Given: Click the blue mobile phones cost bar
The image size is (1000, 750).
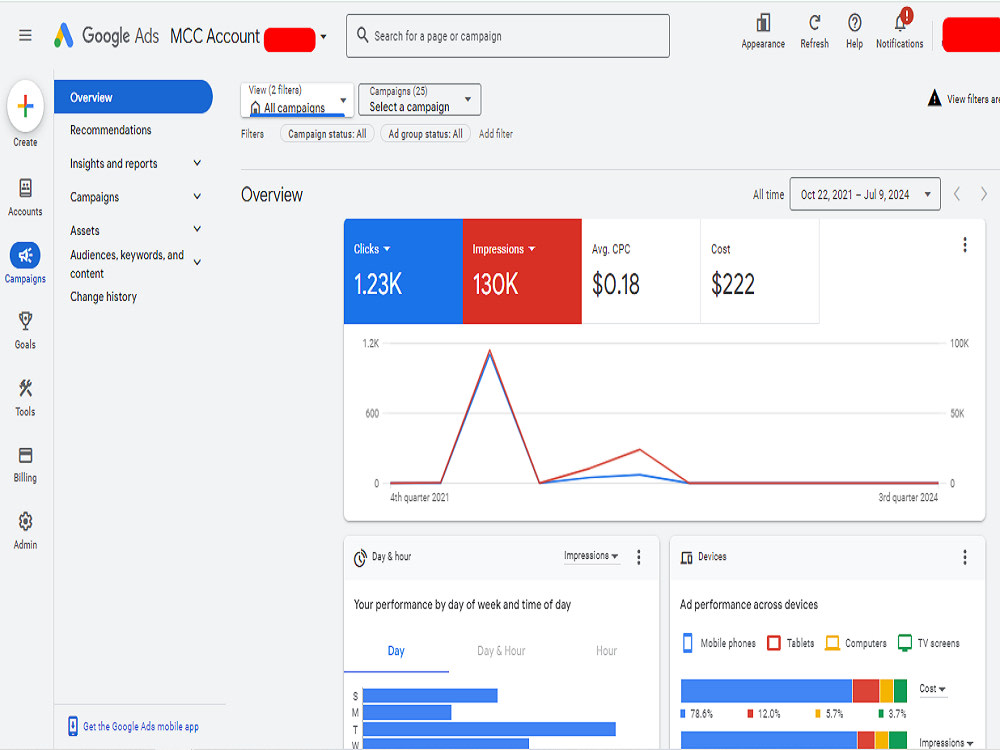Looking at the screenshot, I should point(766,691).
